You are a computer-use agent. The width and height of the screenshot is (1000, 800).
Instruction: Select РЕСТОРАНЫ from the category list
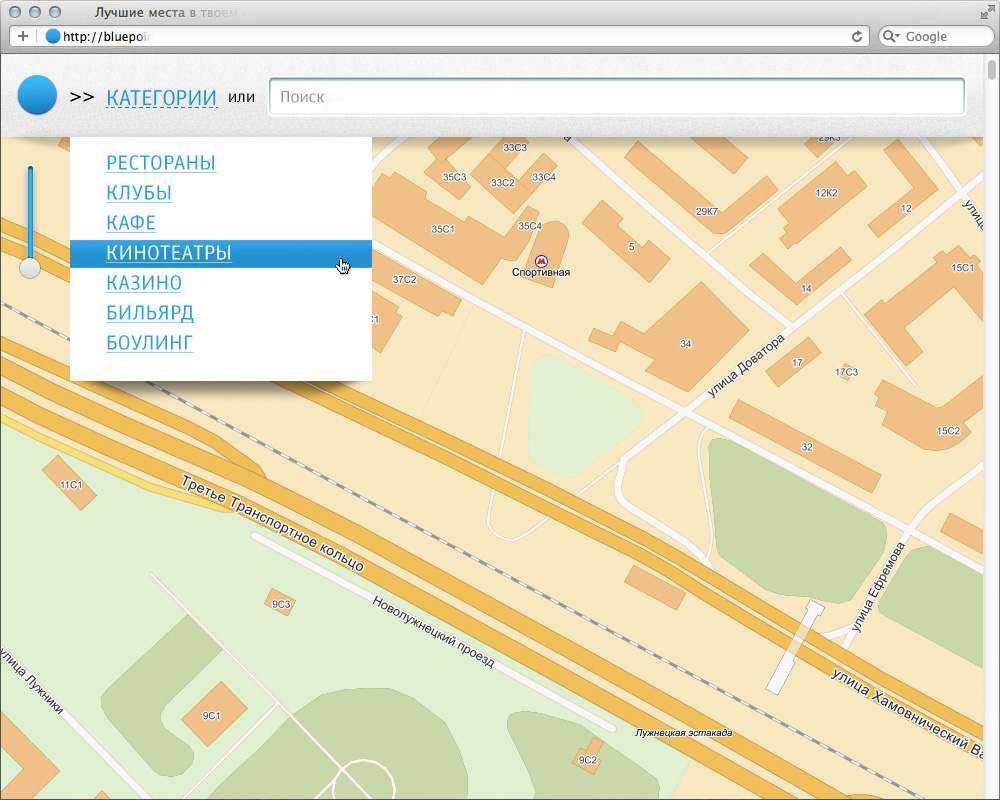pyautogui.click(x=161, y=163)
